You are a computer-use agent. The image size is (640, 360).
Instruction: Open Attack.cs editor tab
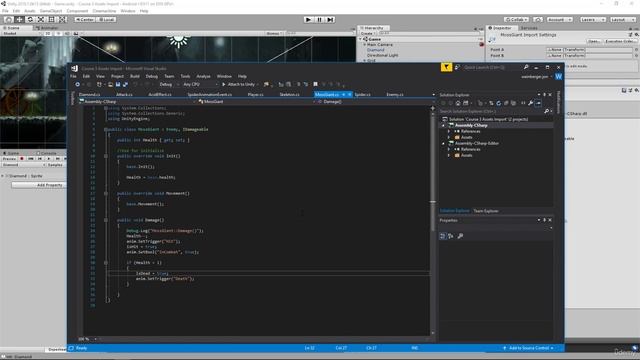pos(124,95)
